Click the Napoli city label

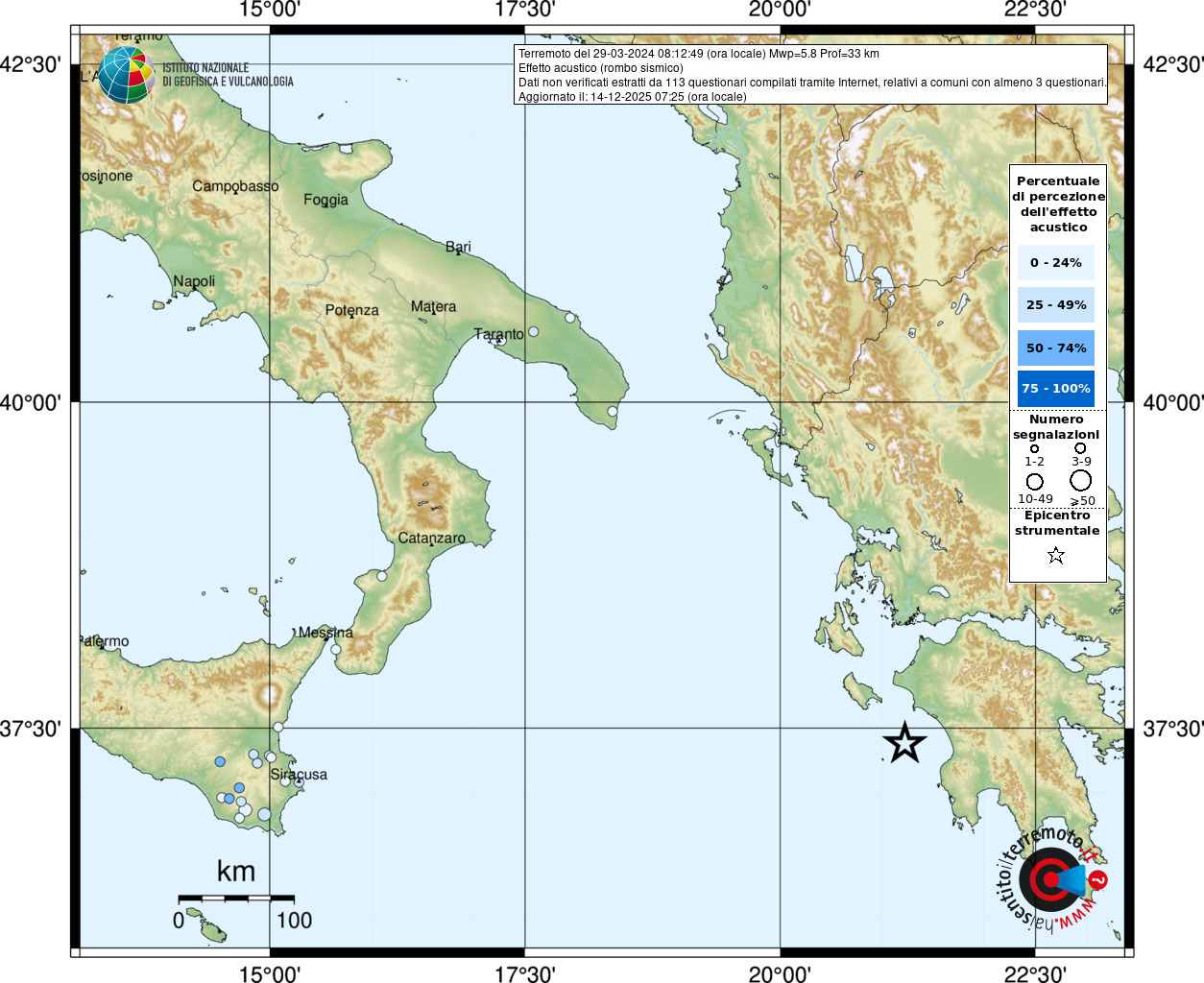pyautogui.click(x=194, y=281)
